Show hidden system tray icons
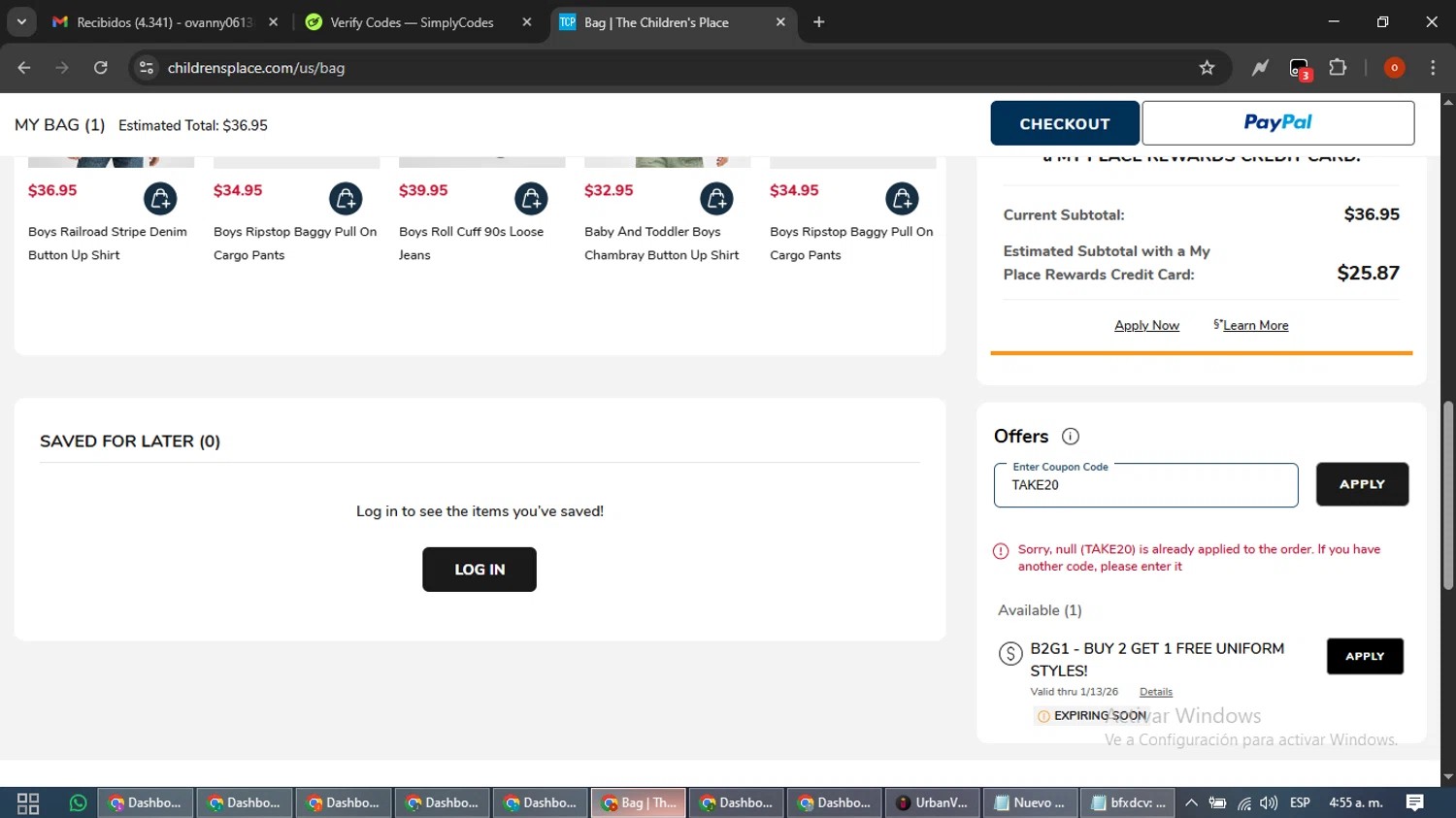Image resolution: width=1456 pixels, height=818 pixels. pyautogui.click(x=1191, y=803)
